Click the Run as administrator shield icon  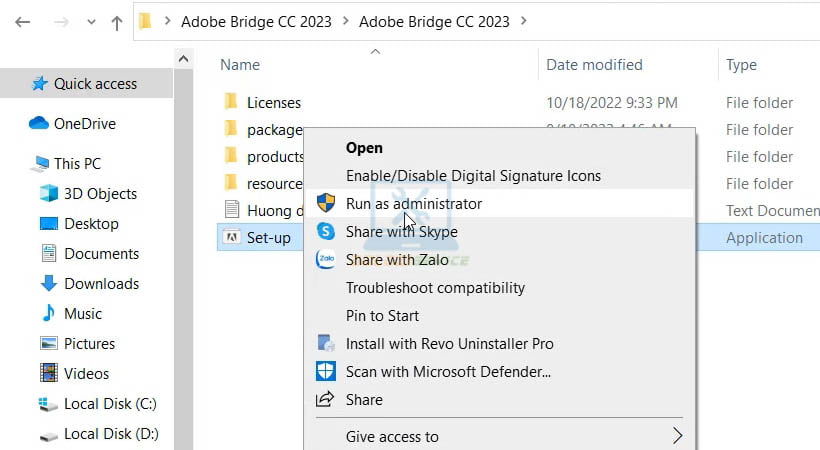click(326, 204)
